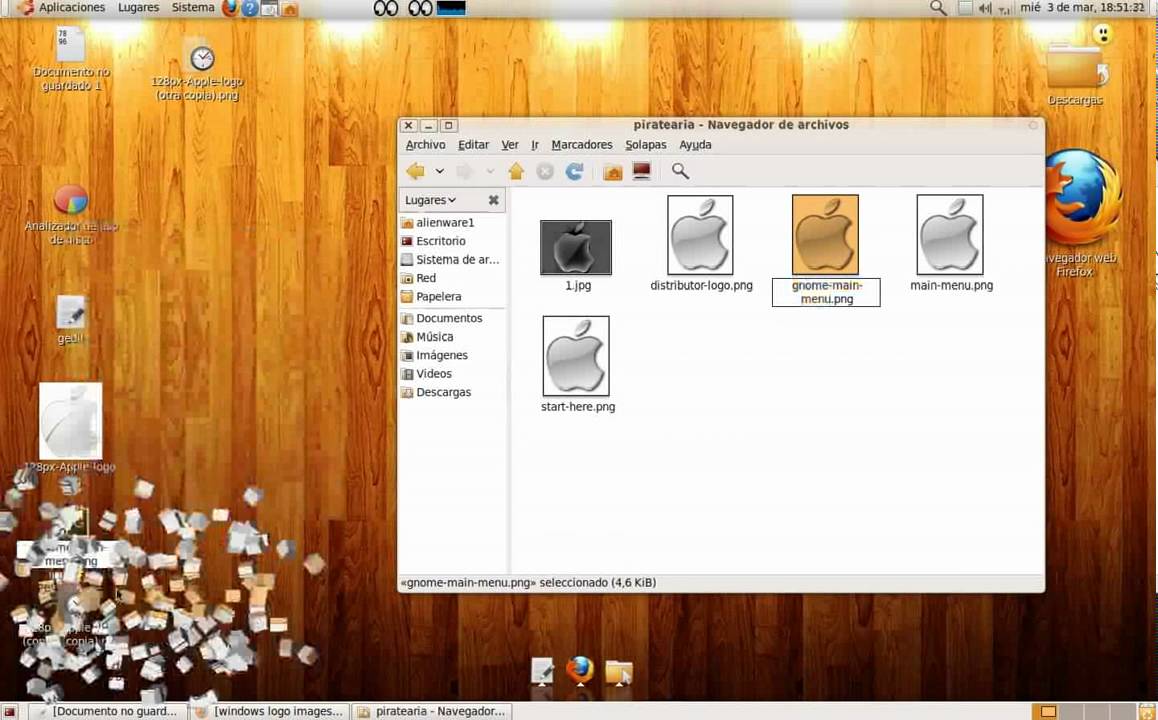Click the home folder launcher in top panel
The width and height of the screenshot is (1158, 720).
pyautogui.click(x=290, y=9)
